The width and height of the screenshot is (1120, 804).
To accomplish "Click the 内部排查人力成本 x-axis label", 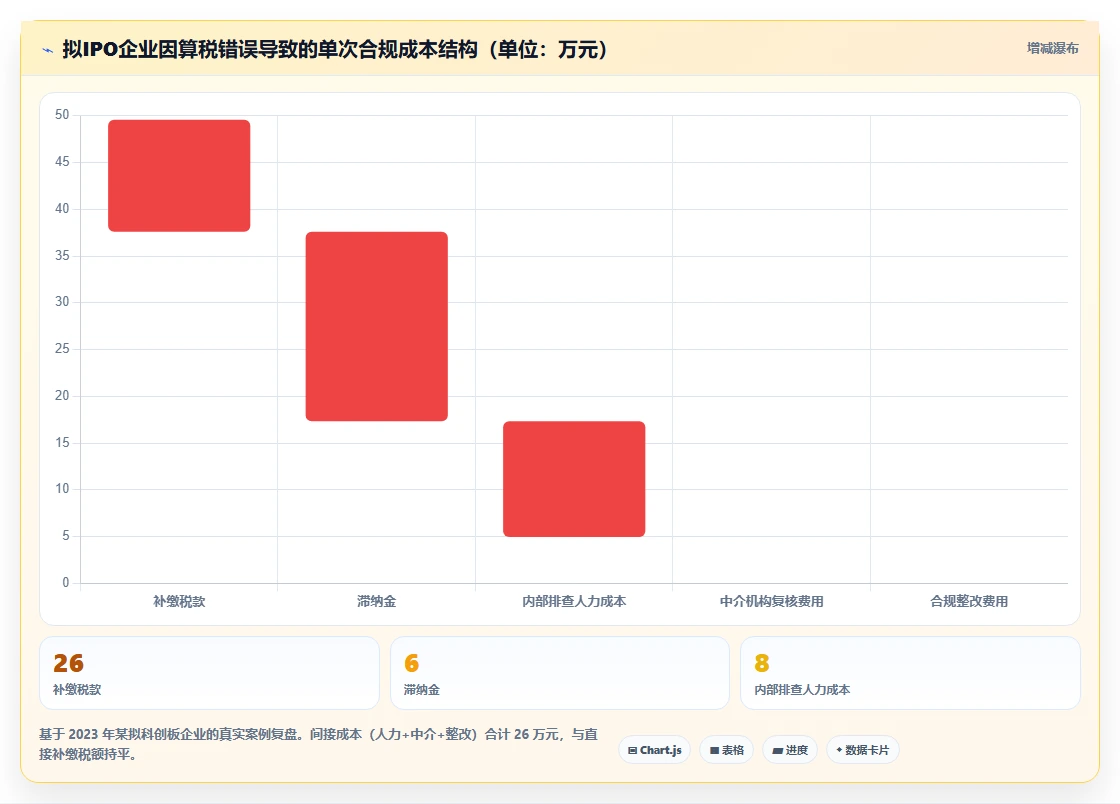I will [x=574, y=601].
